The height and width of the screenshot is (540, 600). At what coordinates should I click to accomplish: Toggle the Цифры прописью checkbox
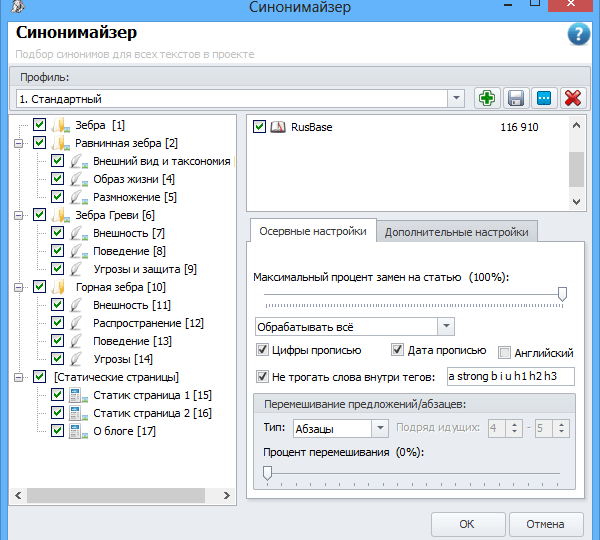(263, 350)
